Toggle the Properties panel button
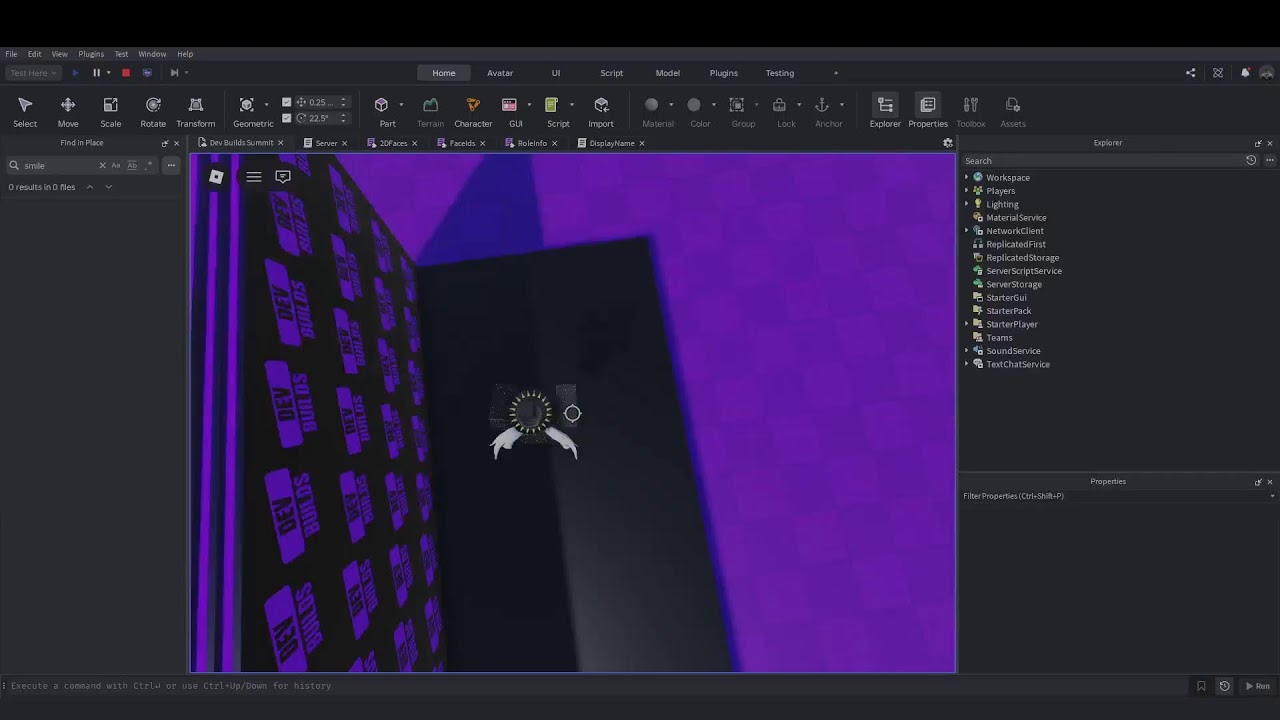The height and width of the screenshot is (720, 1280). 928,111
